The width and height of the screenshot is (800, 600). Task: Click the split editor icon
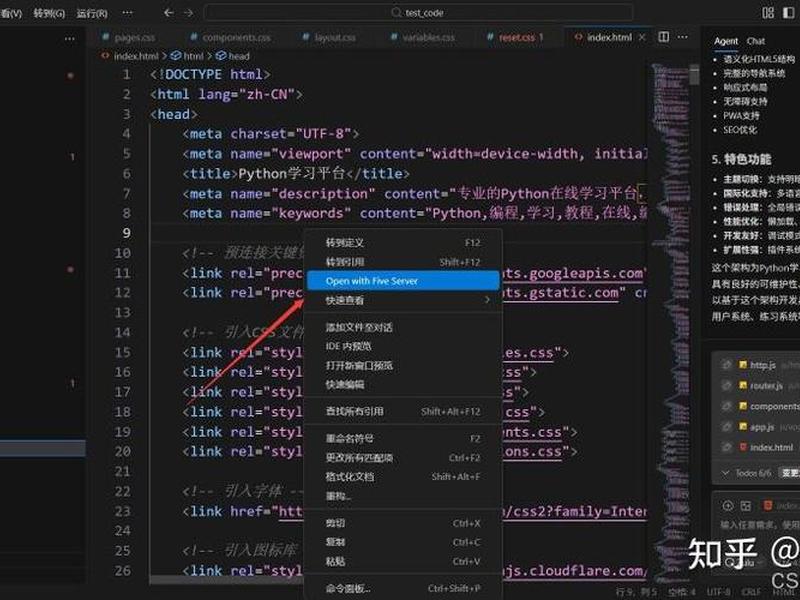coord(664,37)
